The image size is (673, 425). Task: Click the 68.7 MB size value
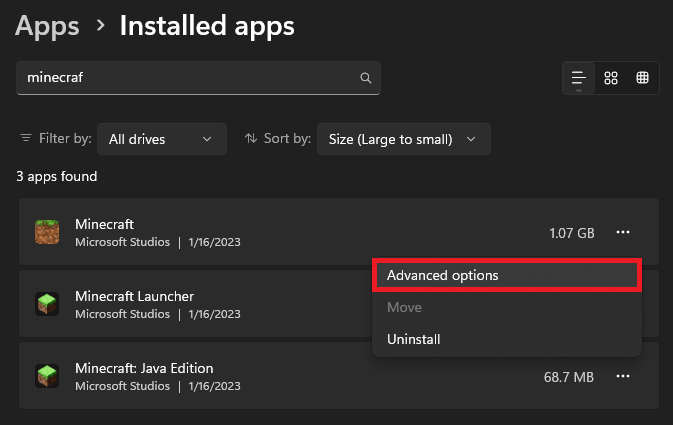click(569, 377)
